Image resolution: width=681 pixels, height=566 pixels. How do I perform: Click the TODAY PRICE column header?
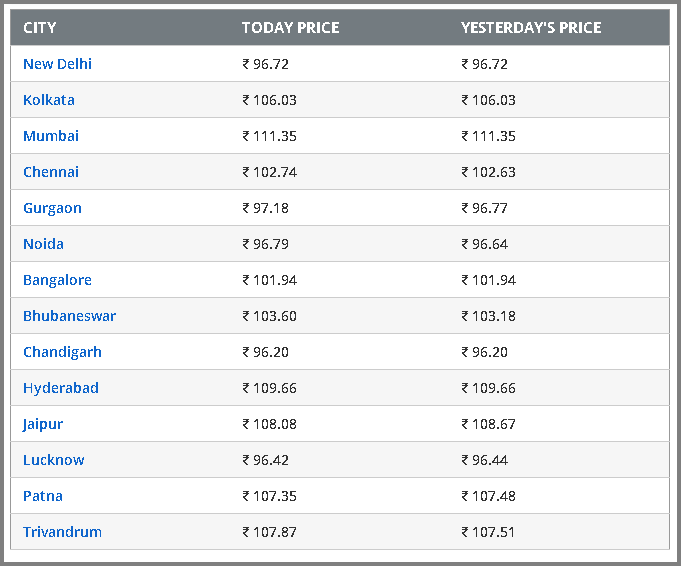click(290, 27)
